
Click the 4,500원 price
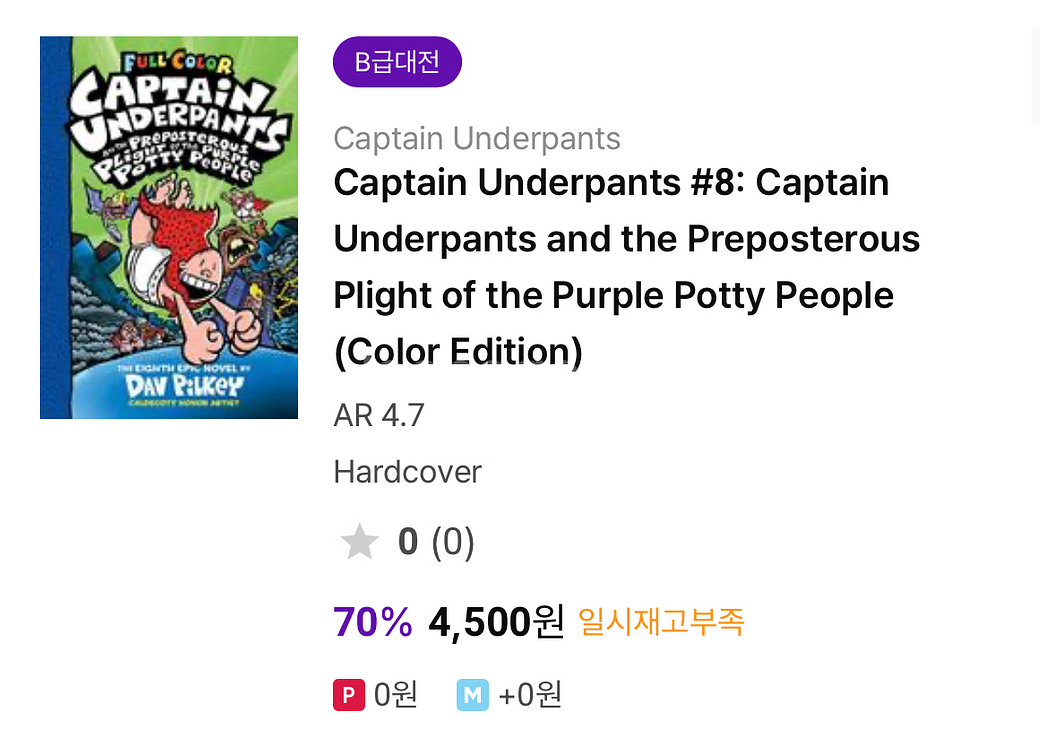click(496, 622)
